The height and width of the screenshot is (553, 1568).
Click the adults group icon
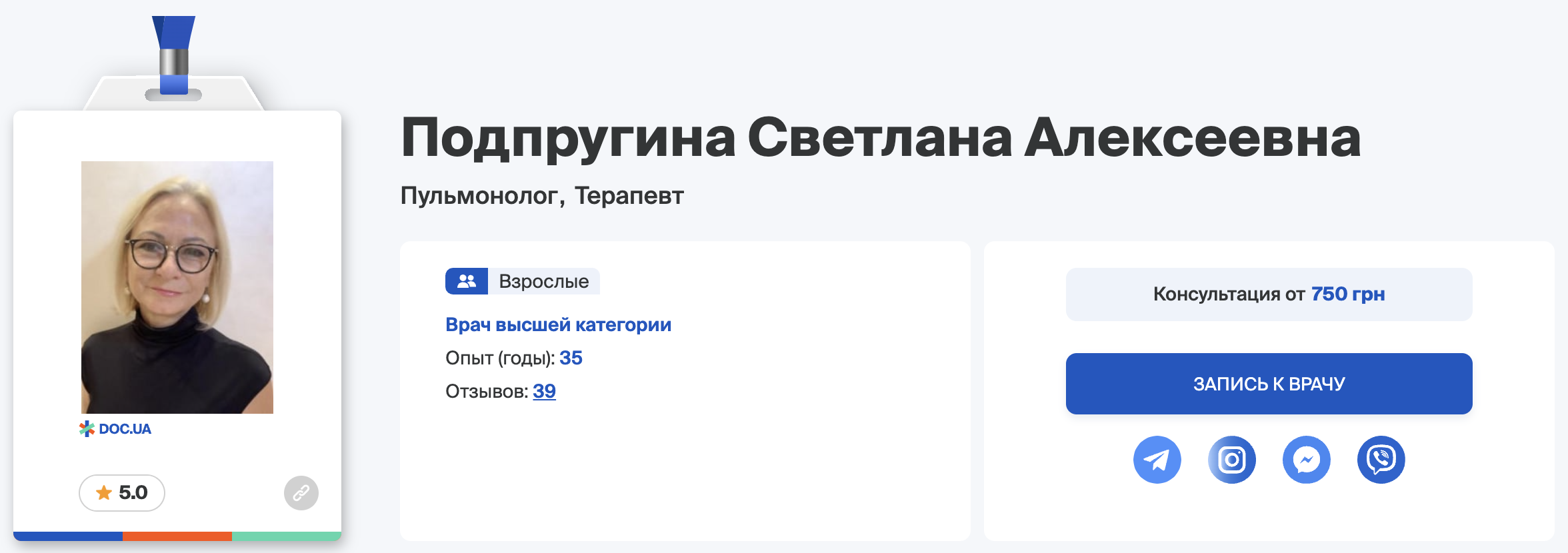click(x=467, y=281)
